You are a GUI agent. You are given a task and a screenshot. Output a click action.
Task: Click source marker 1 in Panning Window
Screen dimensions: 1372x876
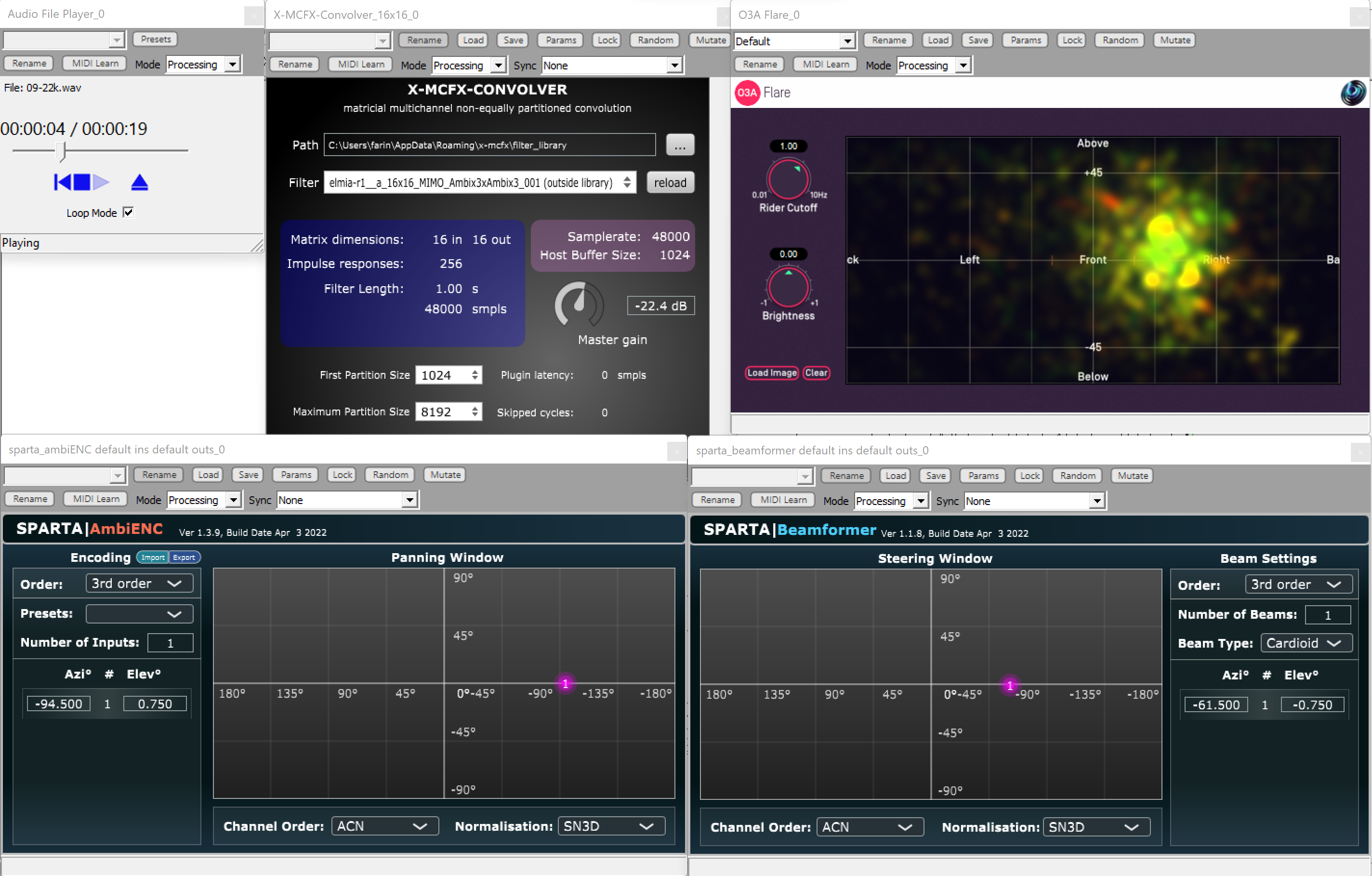(565, 683)
